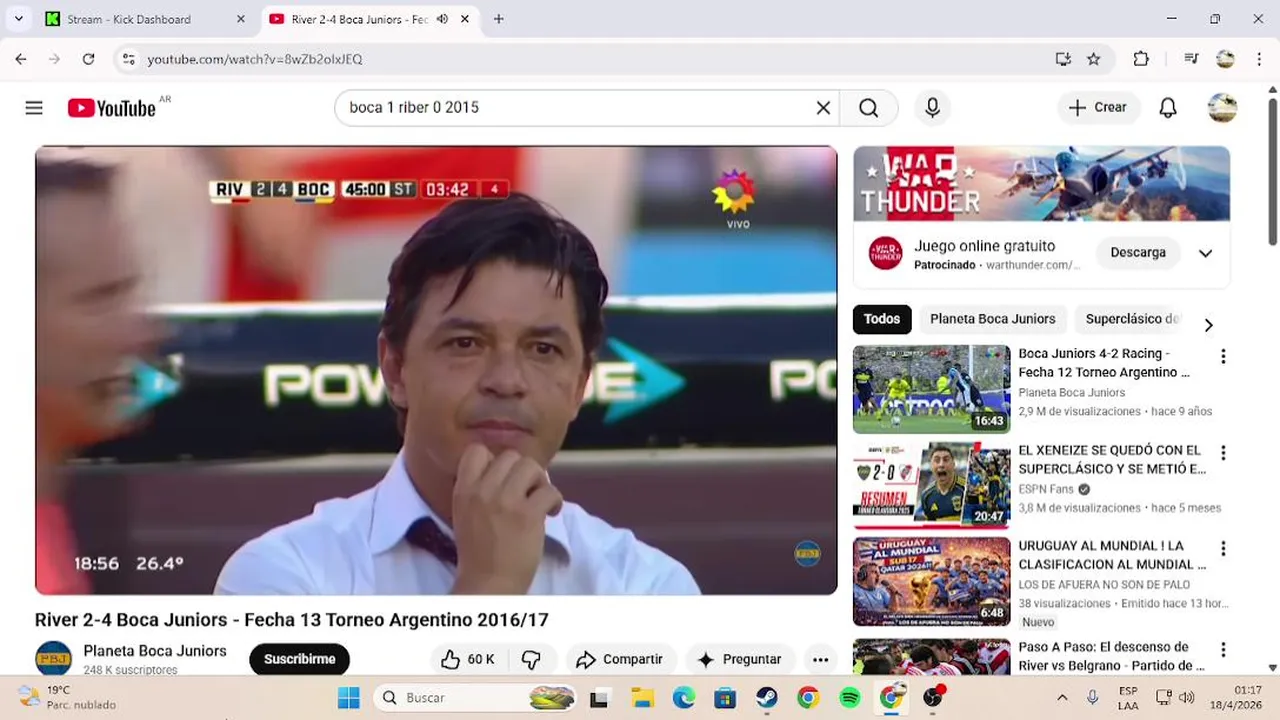
Task: Open Spotify from the taskbar
Action: click(850, 697)
